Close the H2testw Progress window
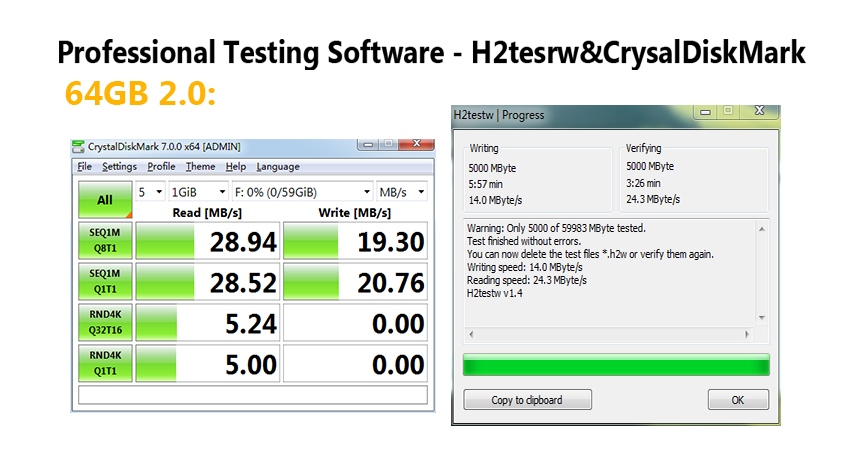862x474 pixels. 759,111
